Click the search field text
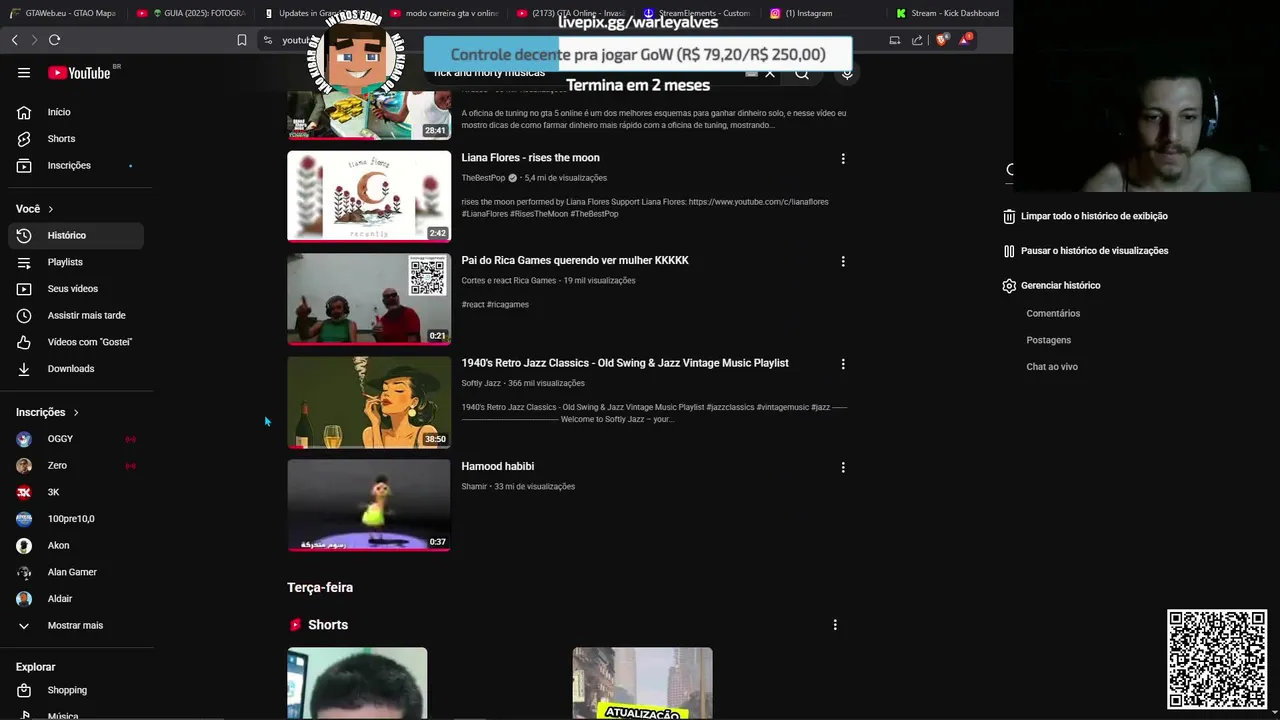 click(x=490, y=73)
